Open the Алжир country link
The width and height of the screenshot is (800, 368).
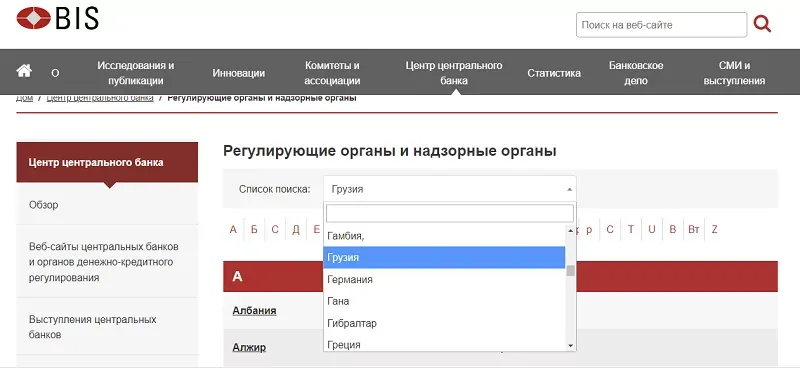249,348
